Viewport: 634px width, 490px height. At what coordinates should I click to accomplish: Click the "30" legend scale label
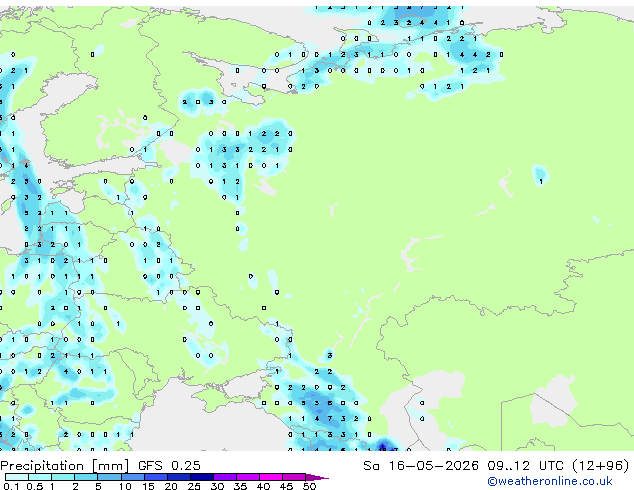click(217, 486)
